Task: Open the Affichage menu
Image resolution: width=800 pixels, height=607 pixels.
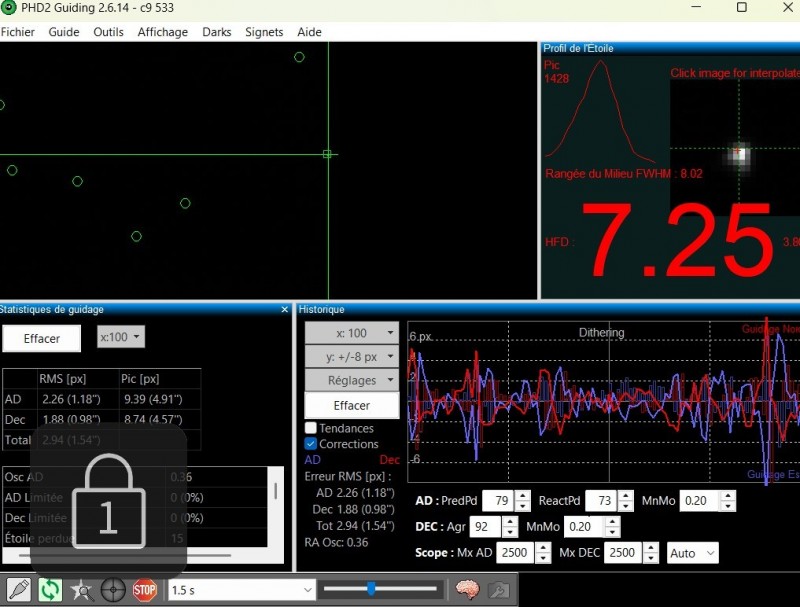Action: [163, 32]
